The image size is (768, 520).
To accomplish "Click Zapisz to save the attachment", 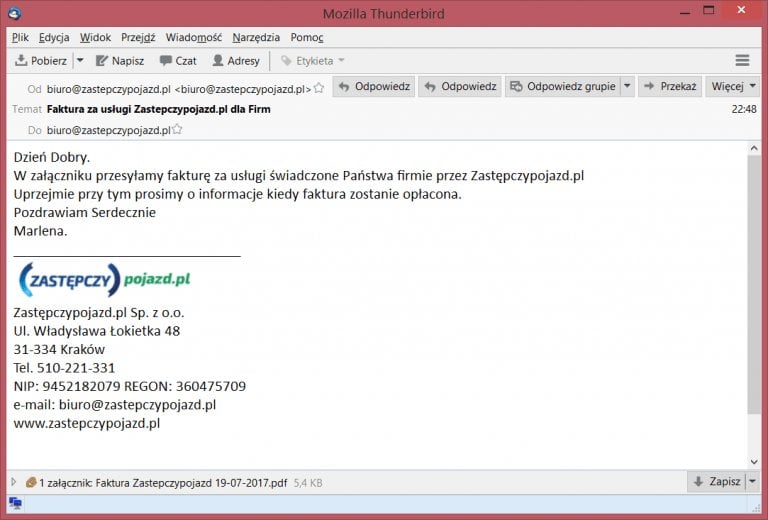I will (x=717, y=482).
